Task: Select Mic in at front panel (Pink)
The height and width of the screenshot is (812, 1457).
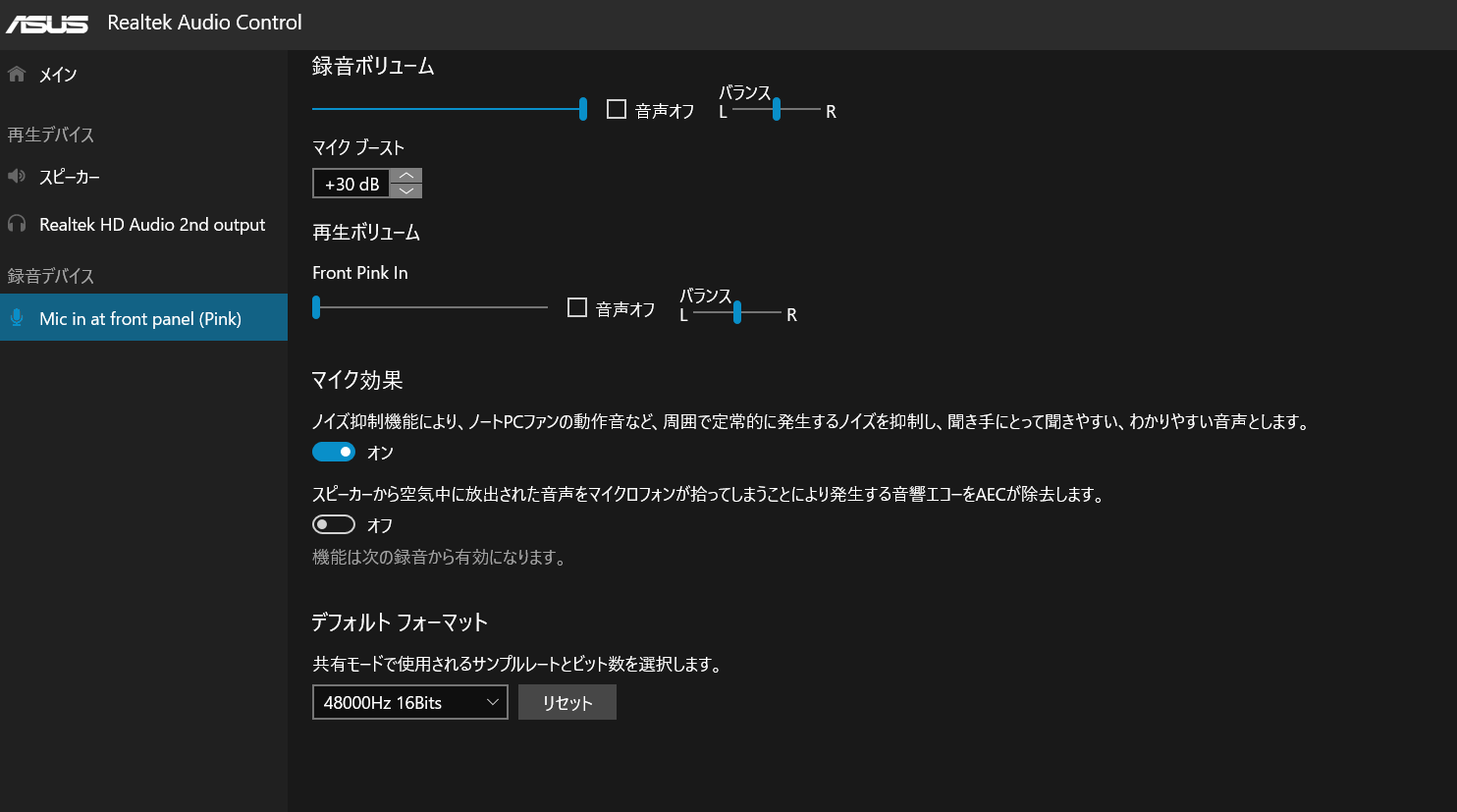Action: (140, 319)
